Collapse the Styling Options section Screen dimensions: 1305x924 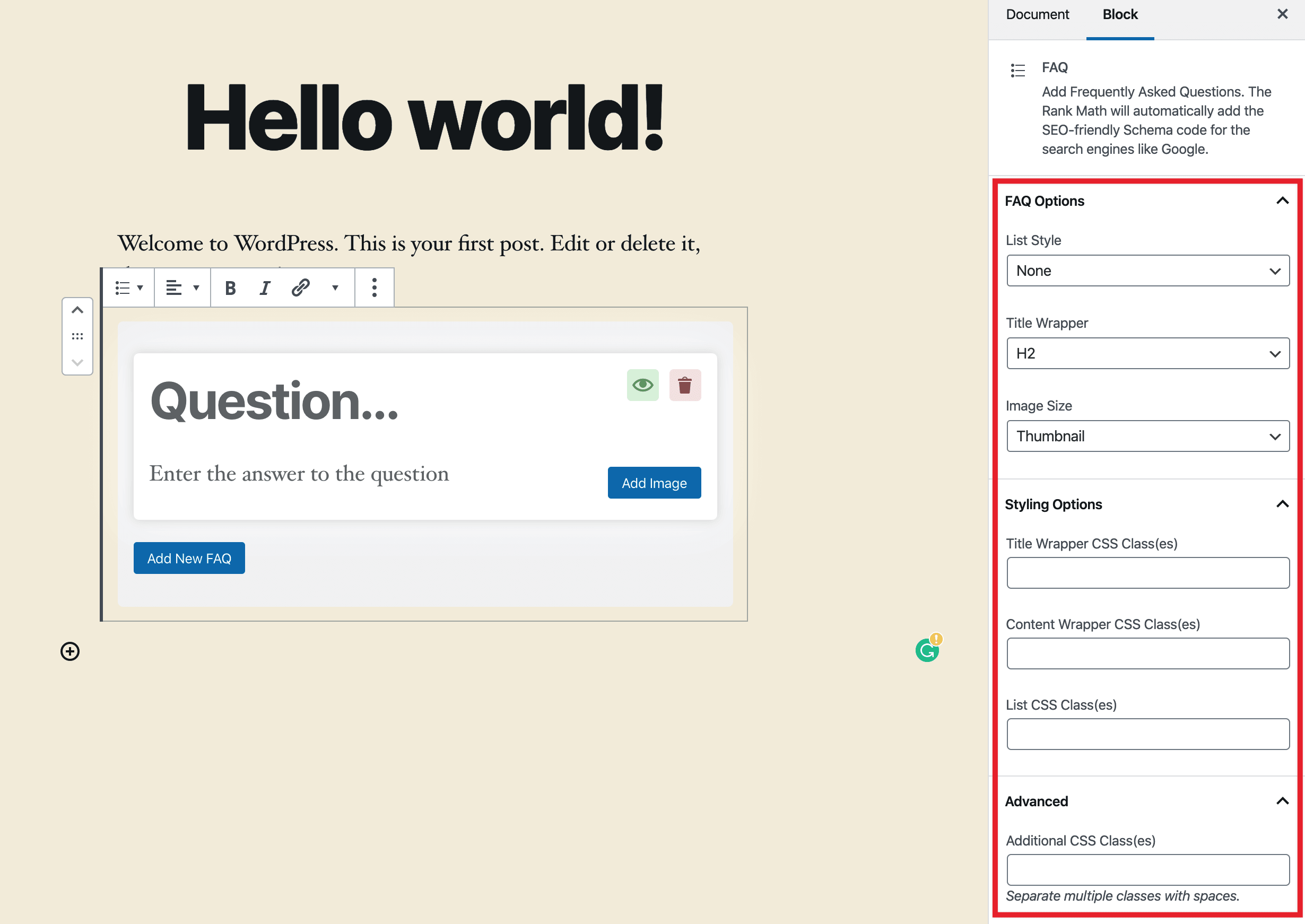[1282, 504]
